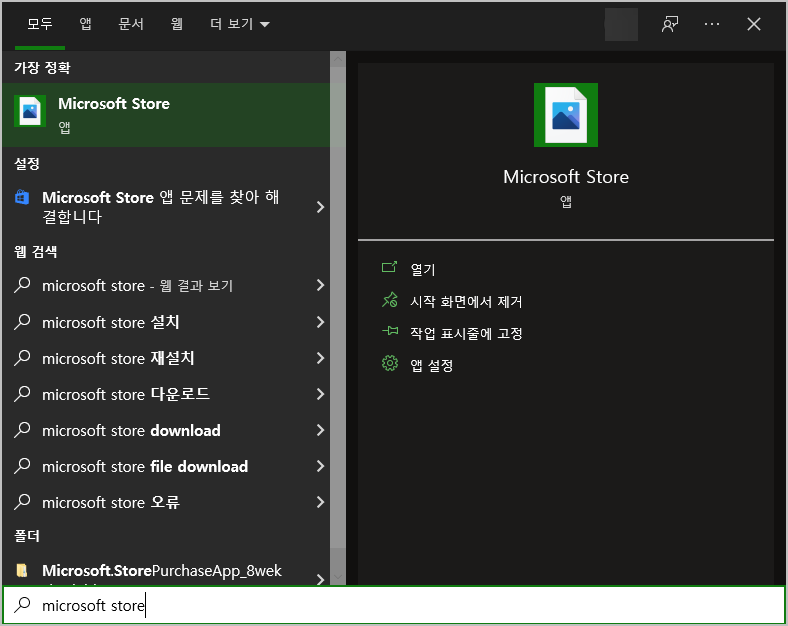Switch to the 웹 tab
788x626 pixels.
point(176,24)
